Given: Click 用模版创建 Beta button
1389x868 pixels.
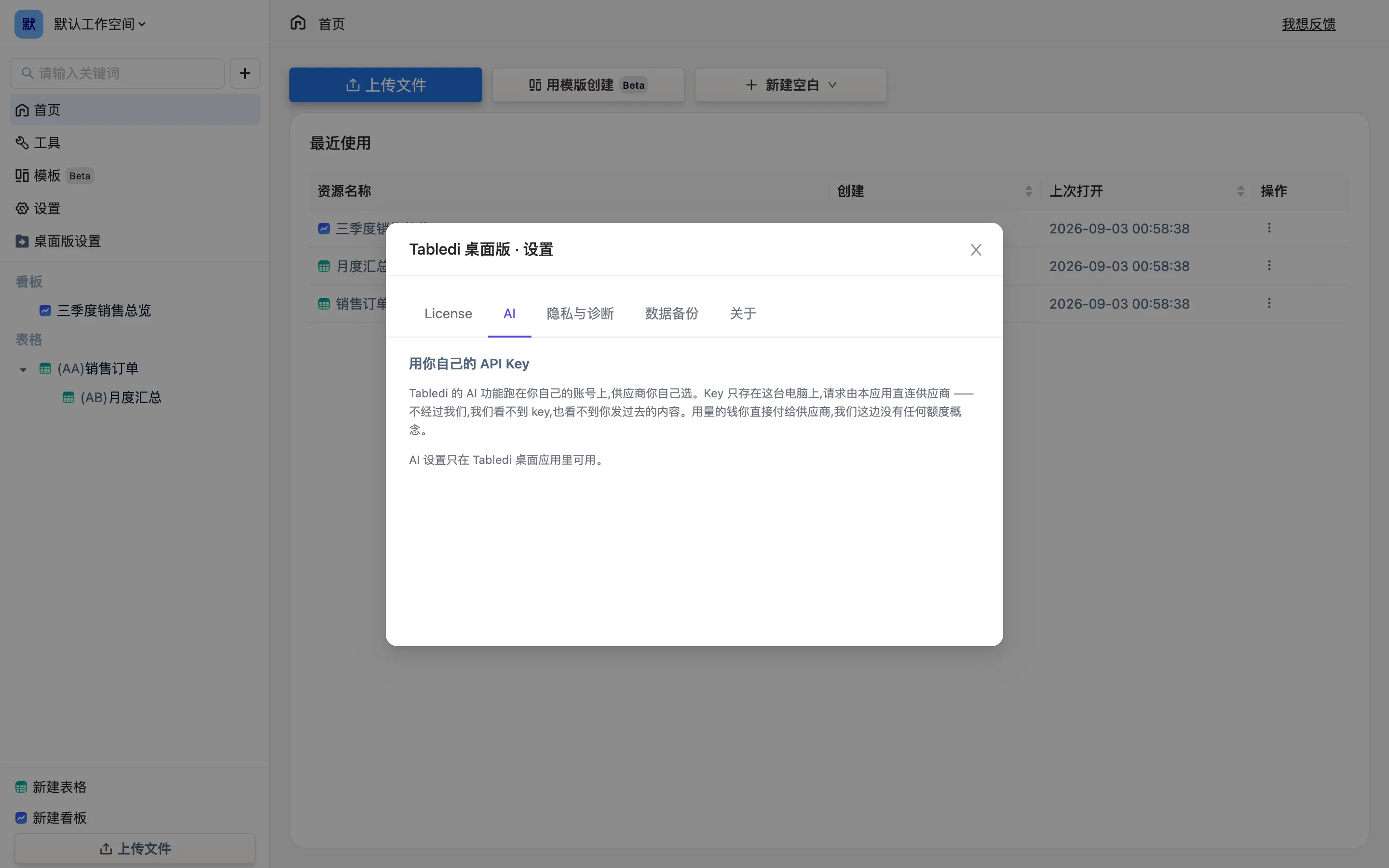Looking at the screenshot, I should click(x=588, y=85).
